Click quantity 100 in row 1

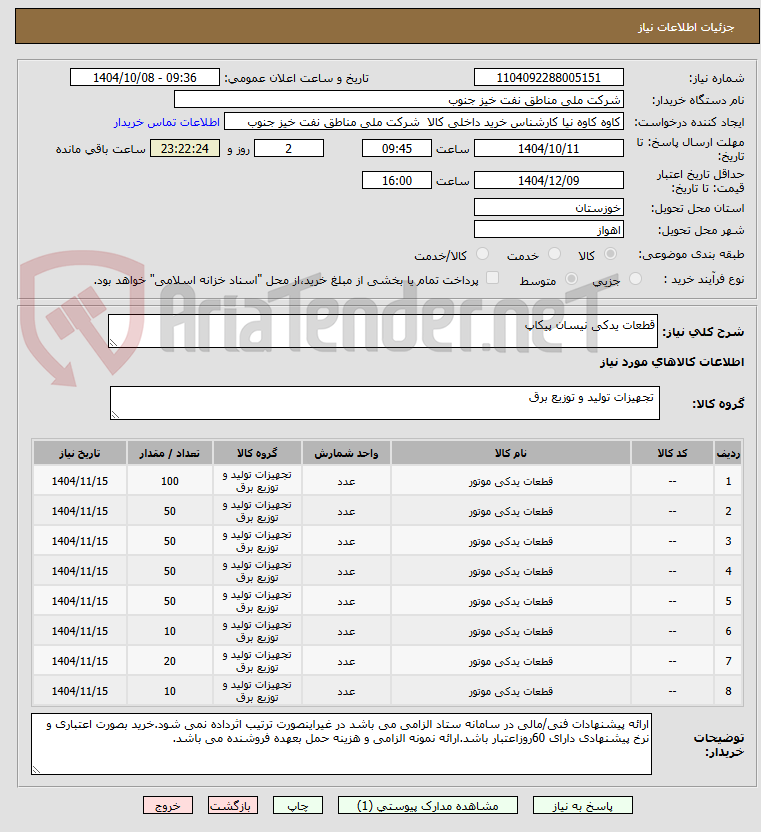coord(170,481)
